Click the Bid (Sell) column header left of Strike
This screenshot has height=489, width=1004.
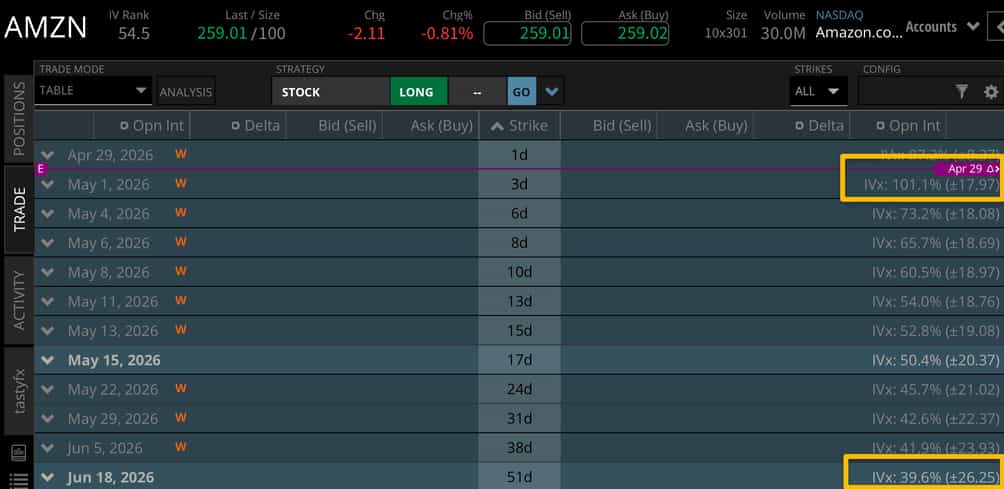coord(347,126)
